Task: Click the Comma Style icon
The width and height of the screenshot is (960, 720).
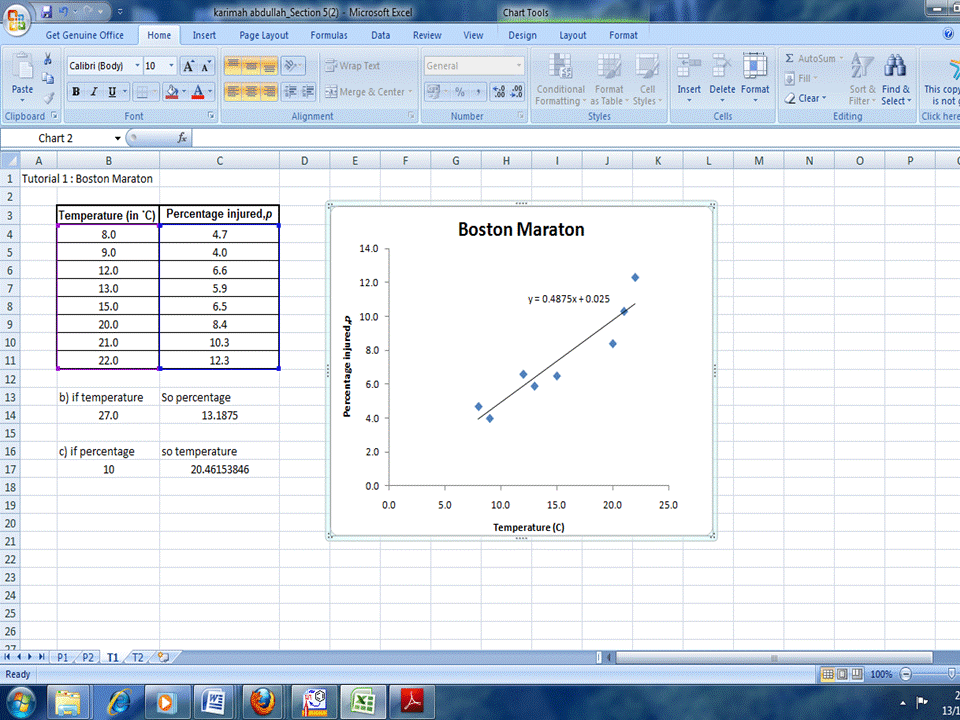Action: pyautogui.click(x=478, y=92)
